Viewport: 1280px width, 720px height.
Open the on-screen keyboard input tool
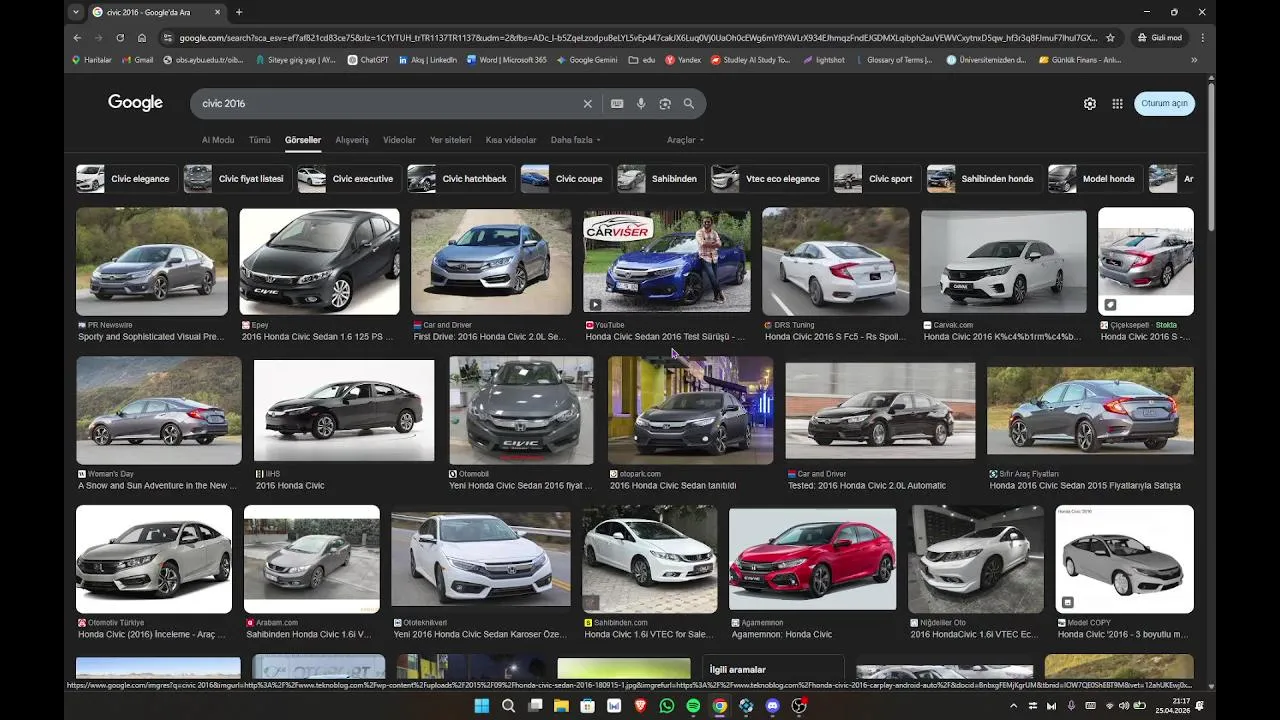pos(617,104)
